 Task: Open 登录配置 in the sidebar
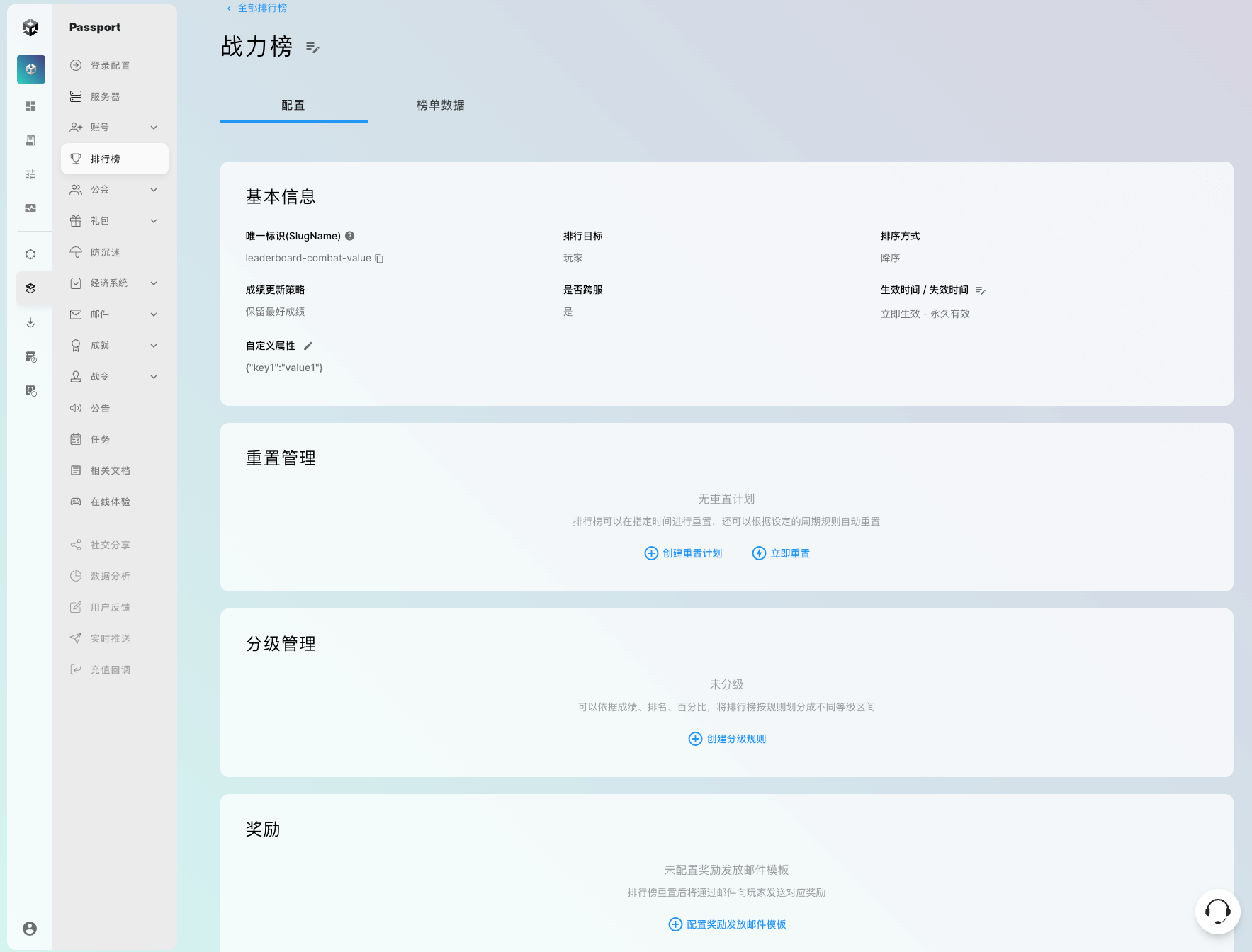pyautogui.click(x=110, y=65)
